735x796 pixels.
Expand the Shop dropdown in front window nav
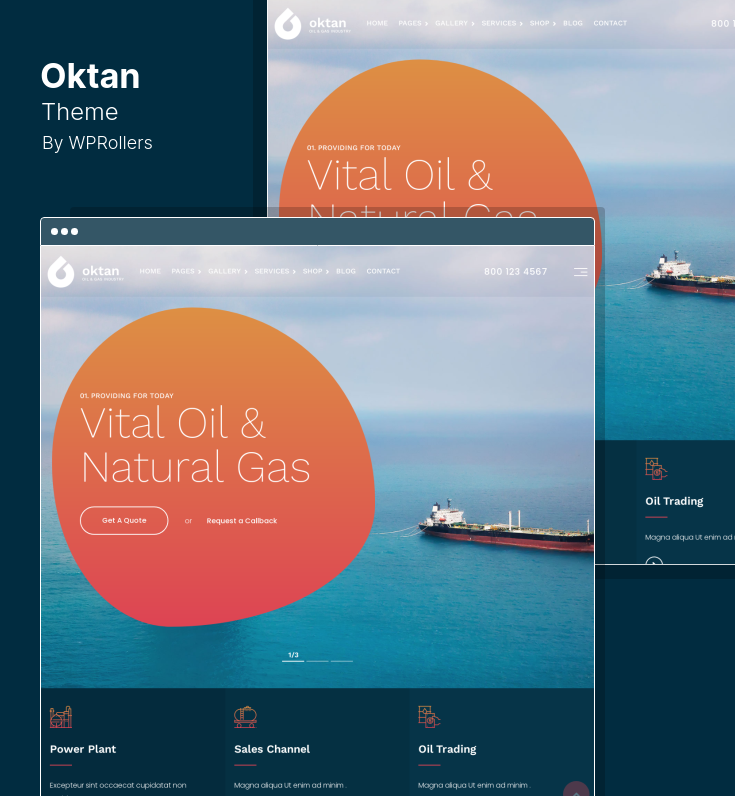[315, 272]
